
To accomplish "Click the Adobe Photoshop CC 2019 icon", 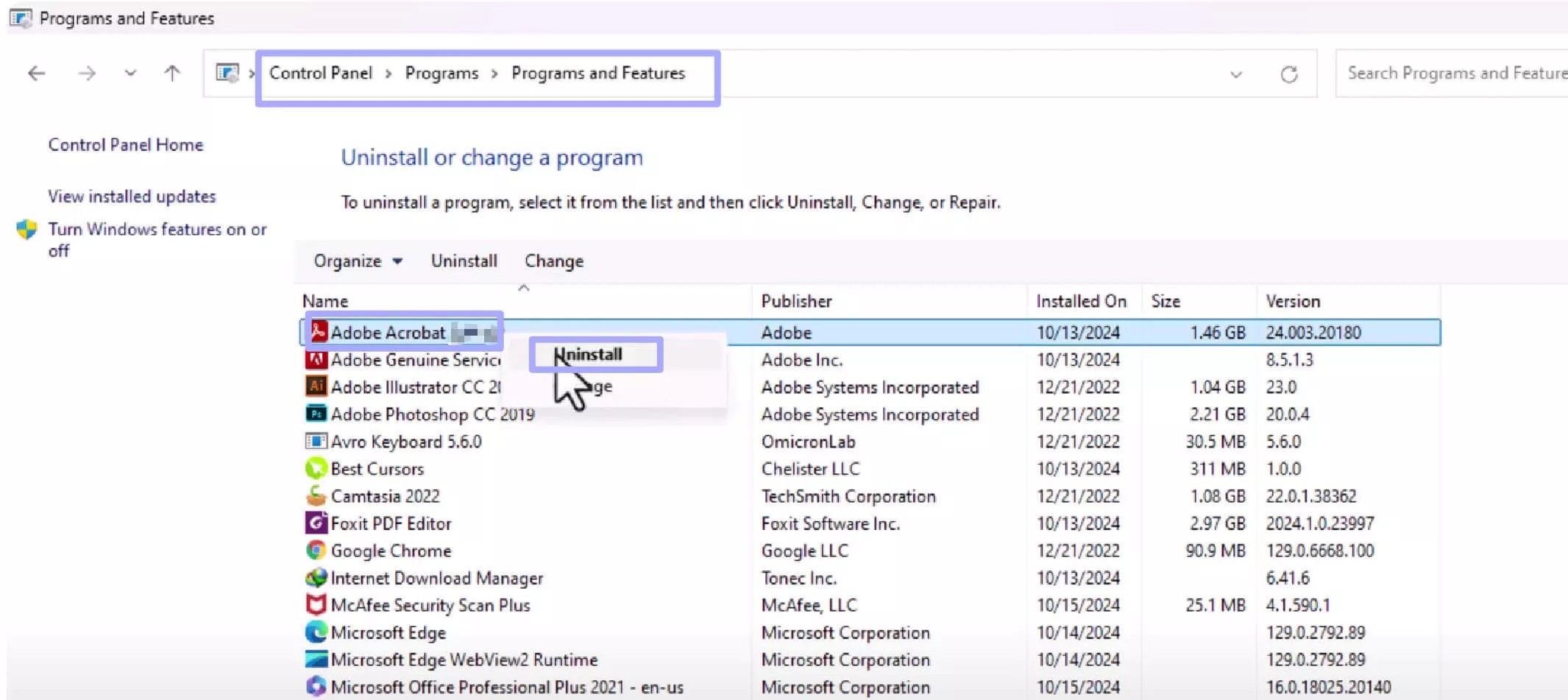I will point(315,414).
